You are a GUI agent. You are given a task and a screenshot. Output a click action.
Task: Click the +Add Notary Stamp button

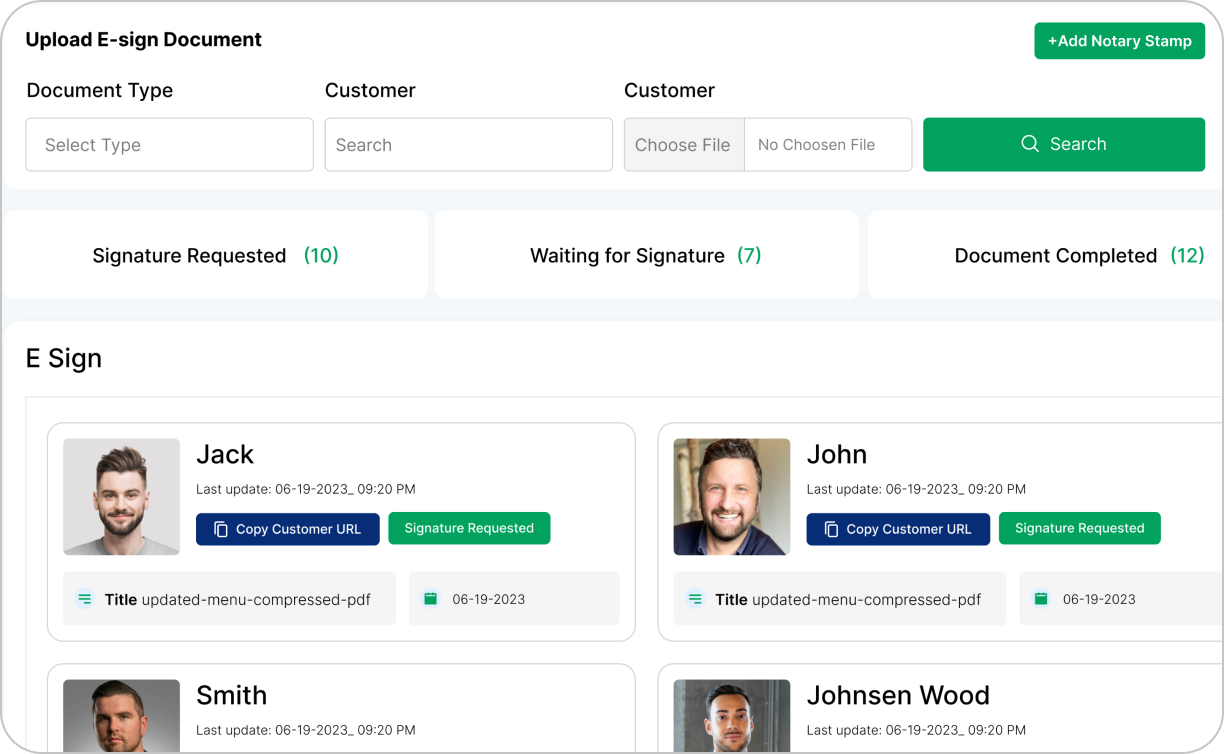click(1119, 41)
